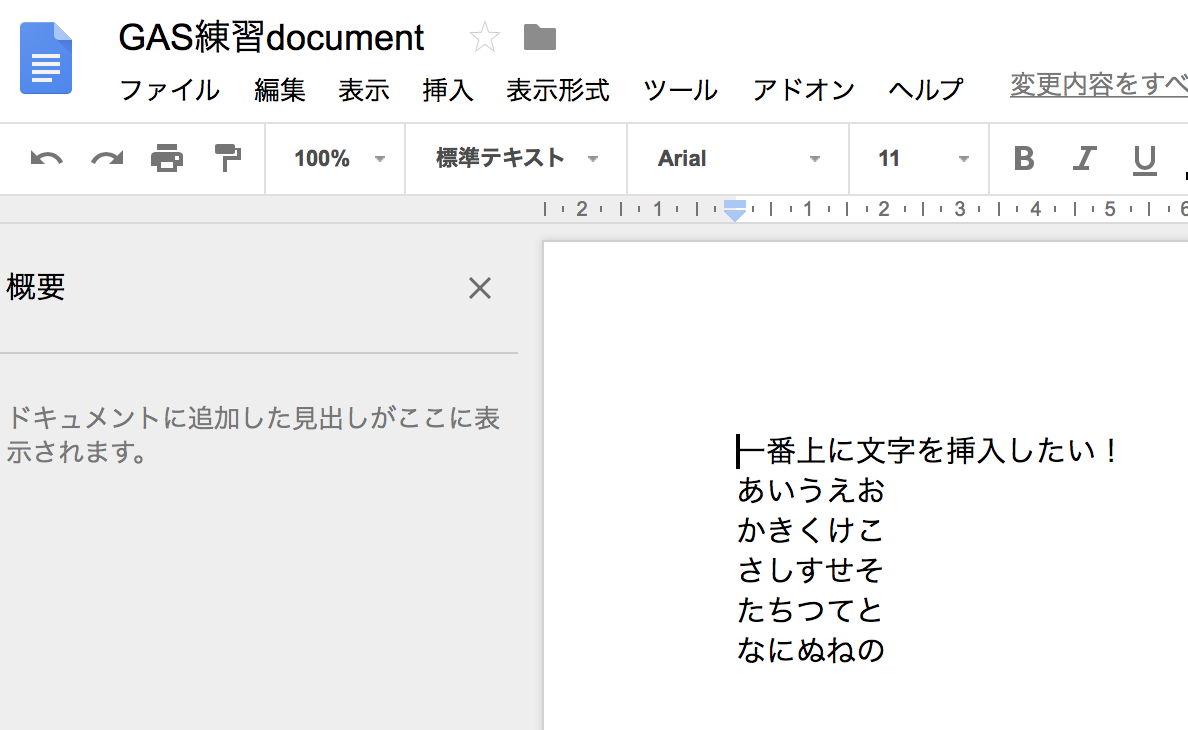
Task: Click the undo arrow icon
Action: [46, 159]
